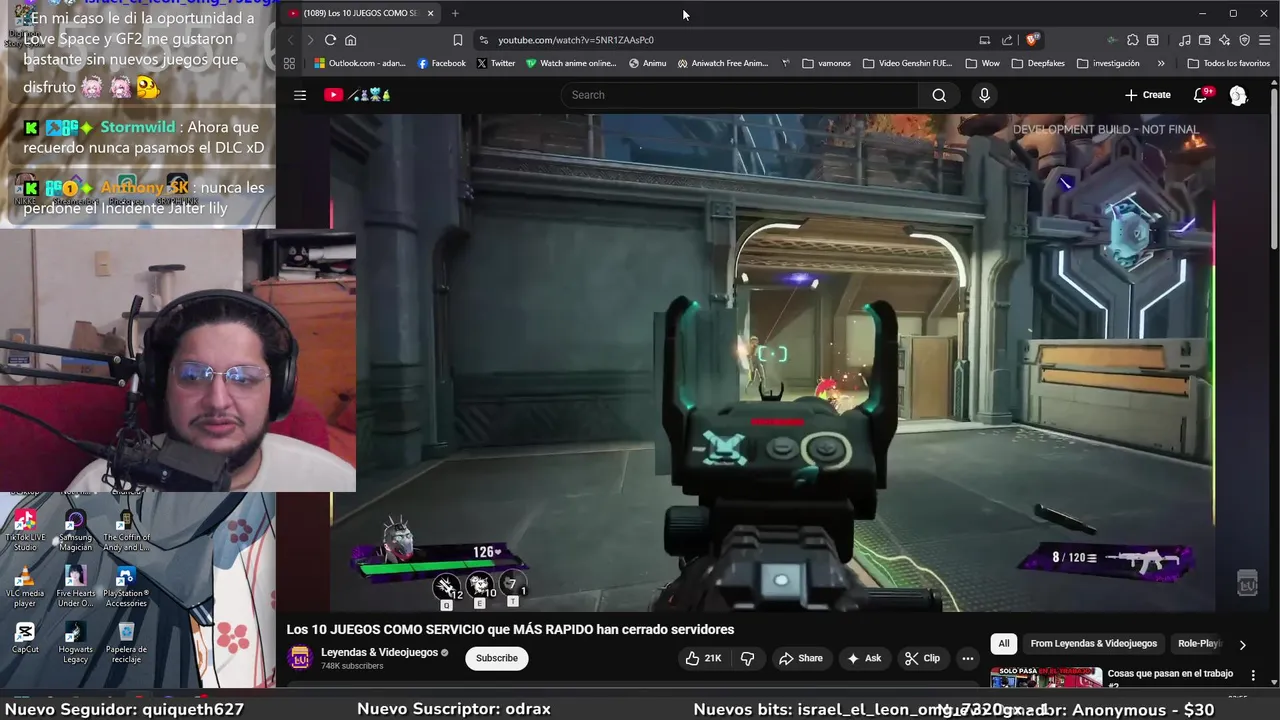Open the Brave Shields lion icon
Screen dimensions: 1280x720
[1033, 40]
